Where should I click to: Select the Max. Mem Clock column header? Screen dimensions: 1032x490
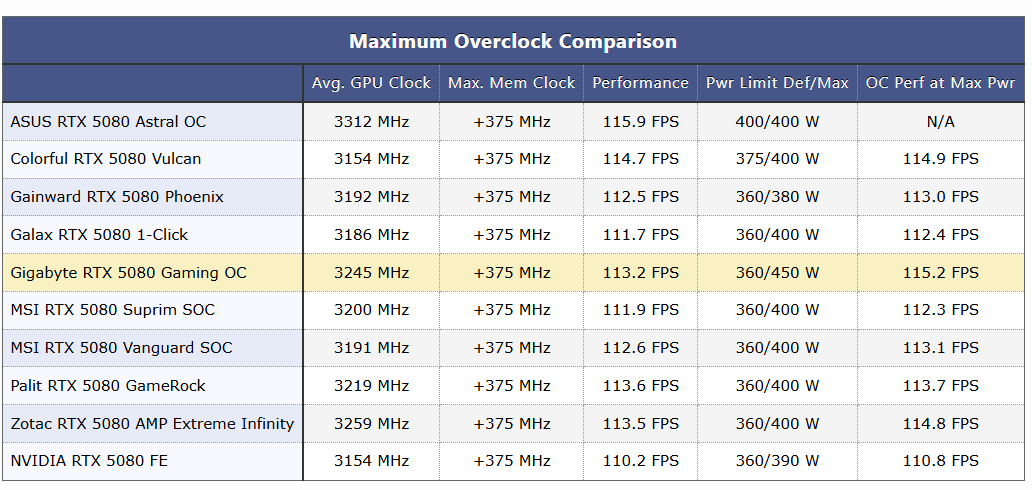511,83
